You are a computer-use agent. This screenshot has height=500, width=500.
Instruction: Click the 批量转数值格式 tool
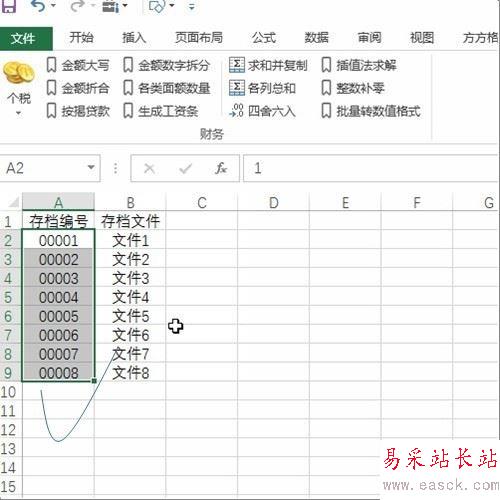[371, 111]
